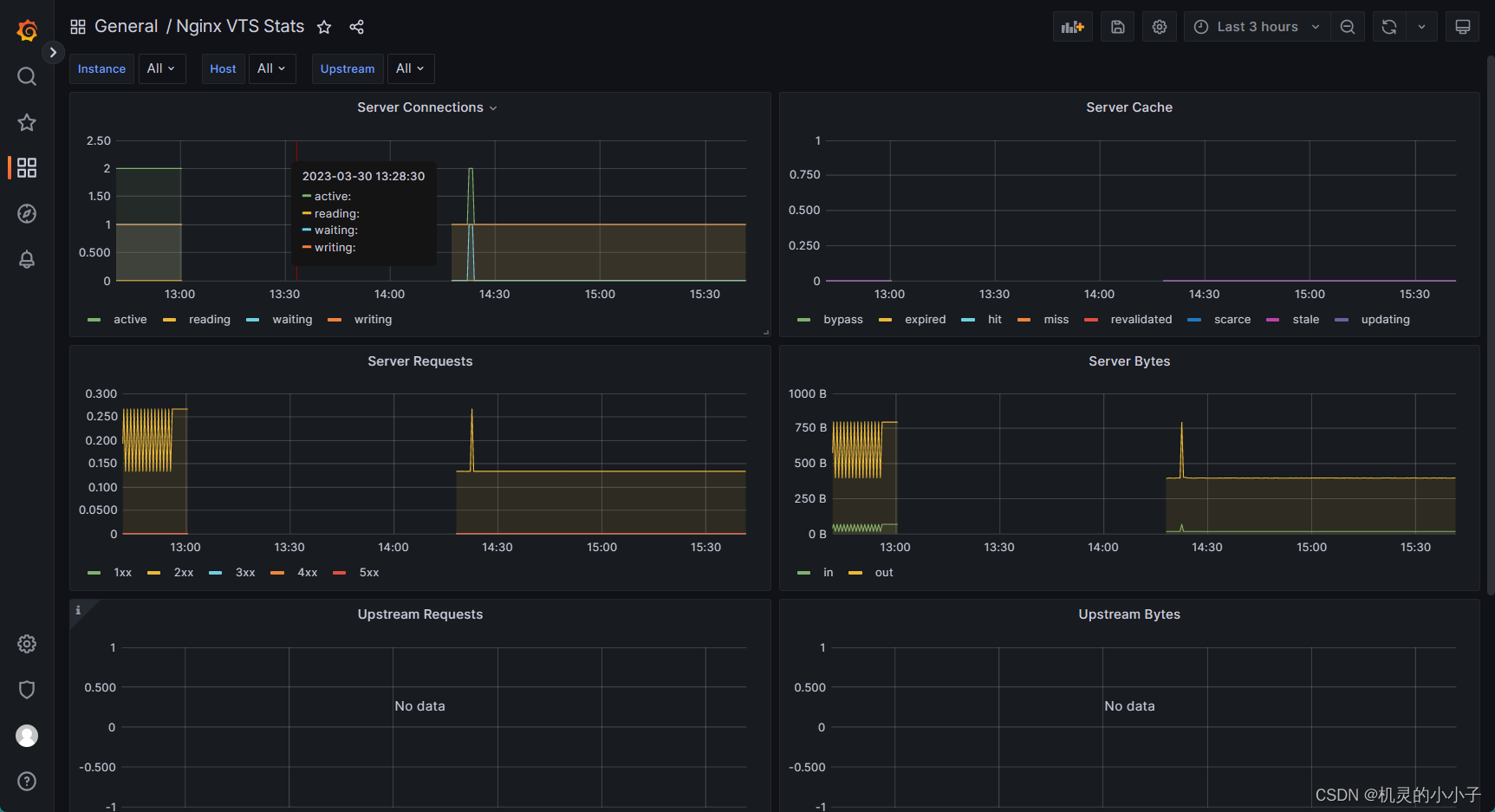Image resolution: width=1495 pixels, height=812 pixels.
Task: Toggle the in bytes series
Action: click(x=829, y=573)
